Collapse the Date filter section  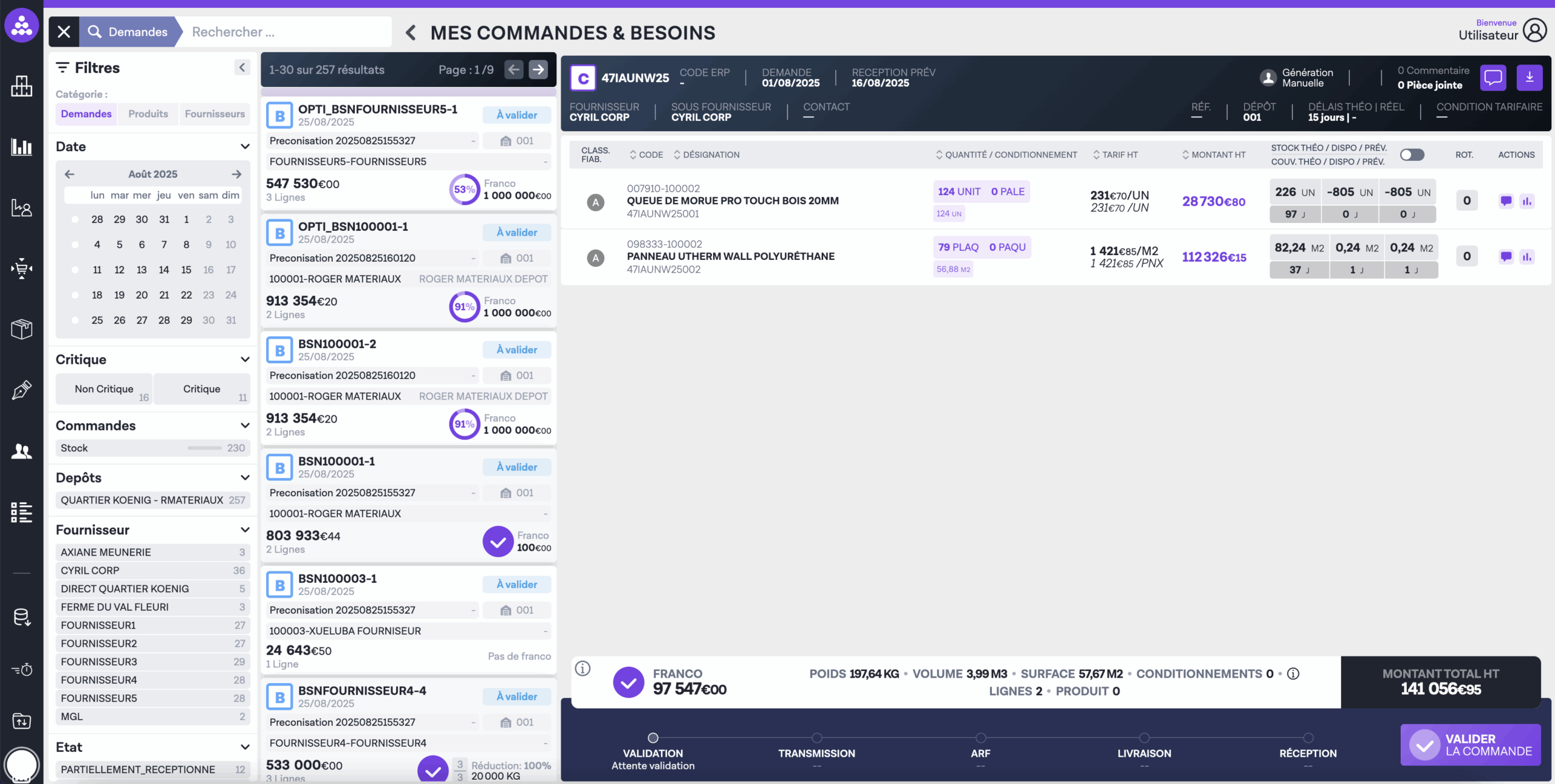[x=245, y=146]
